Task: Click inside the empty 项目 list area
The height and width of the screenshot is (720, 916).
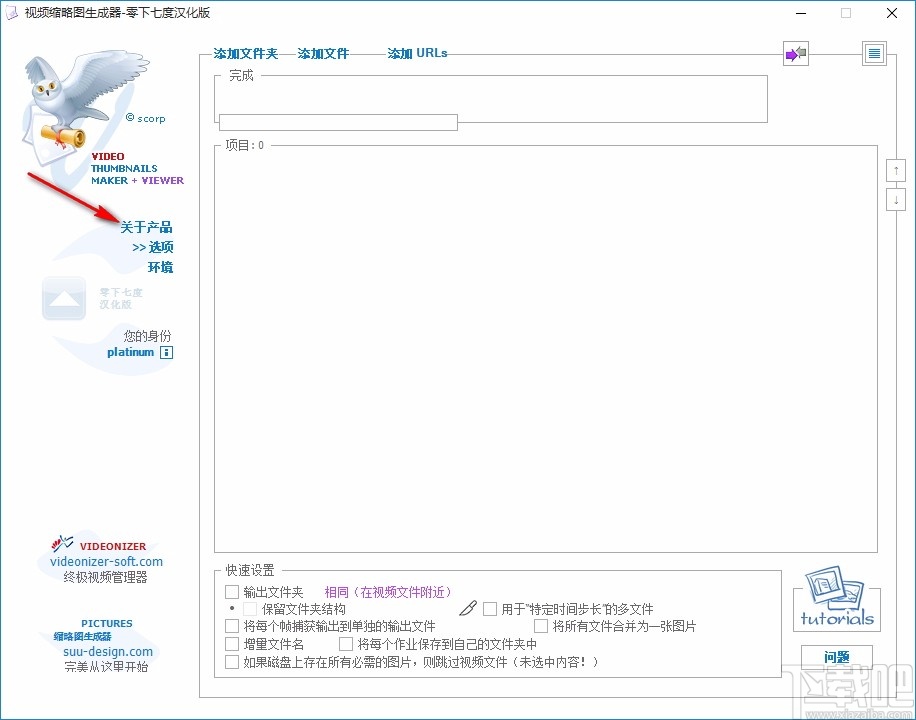Action: (x=546, y=351)
